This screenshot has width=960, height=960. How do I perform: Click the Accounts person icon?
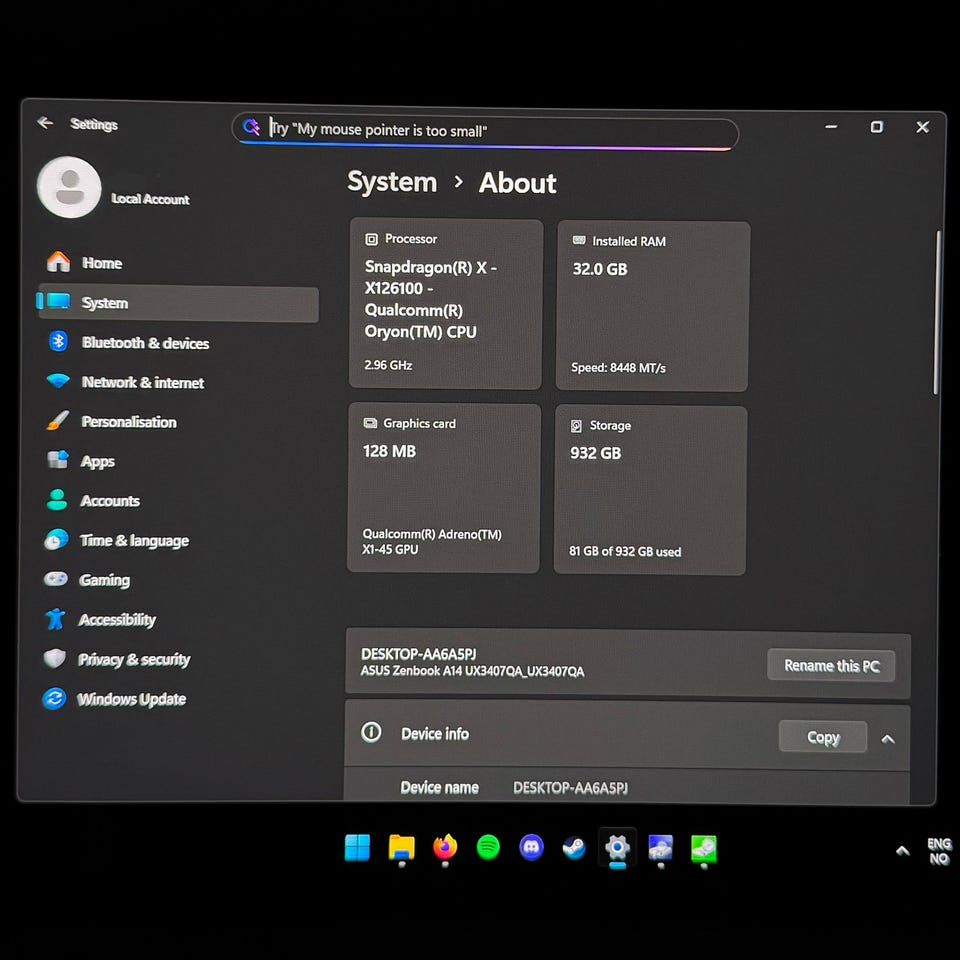pos(56,500)
